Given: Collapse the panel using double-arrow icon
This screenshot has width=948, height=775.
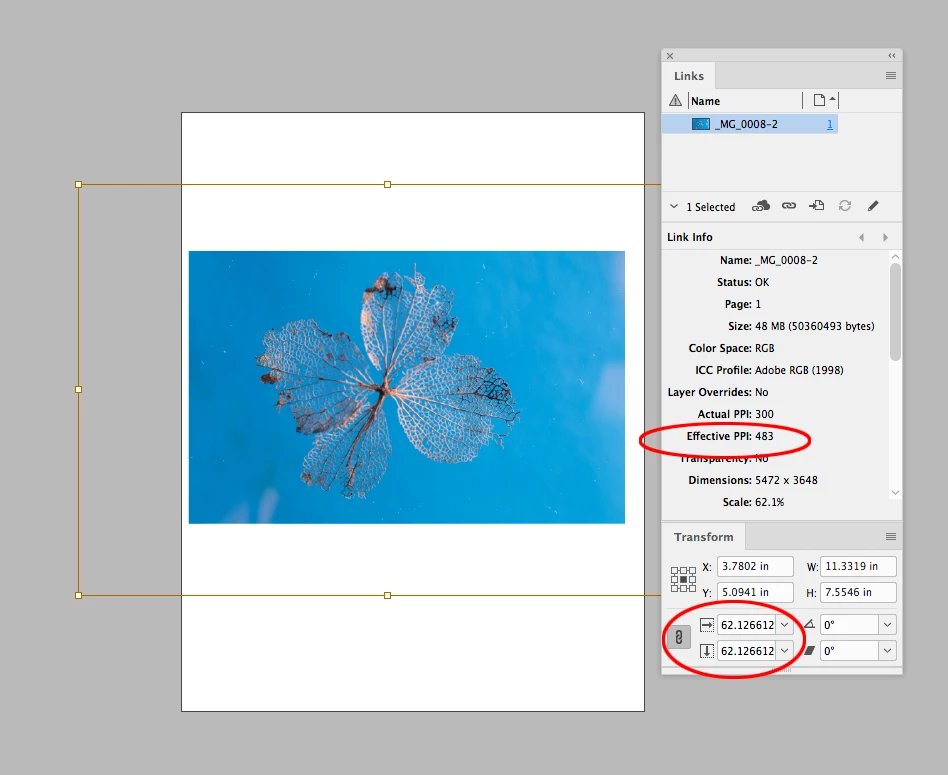Looking at the screenshot, I should [892, 56].
